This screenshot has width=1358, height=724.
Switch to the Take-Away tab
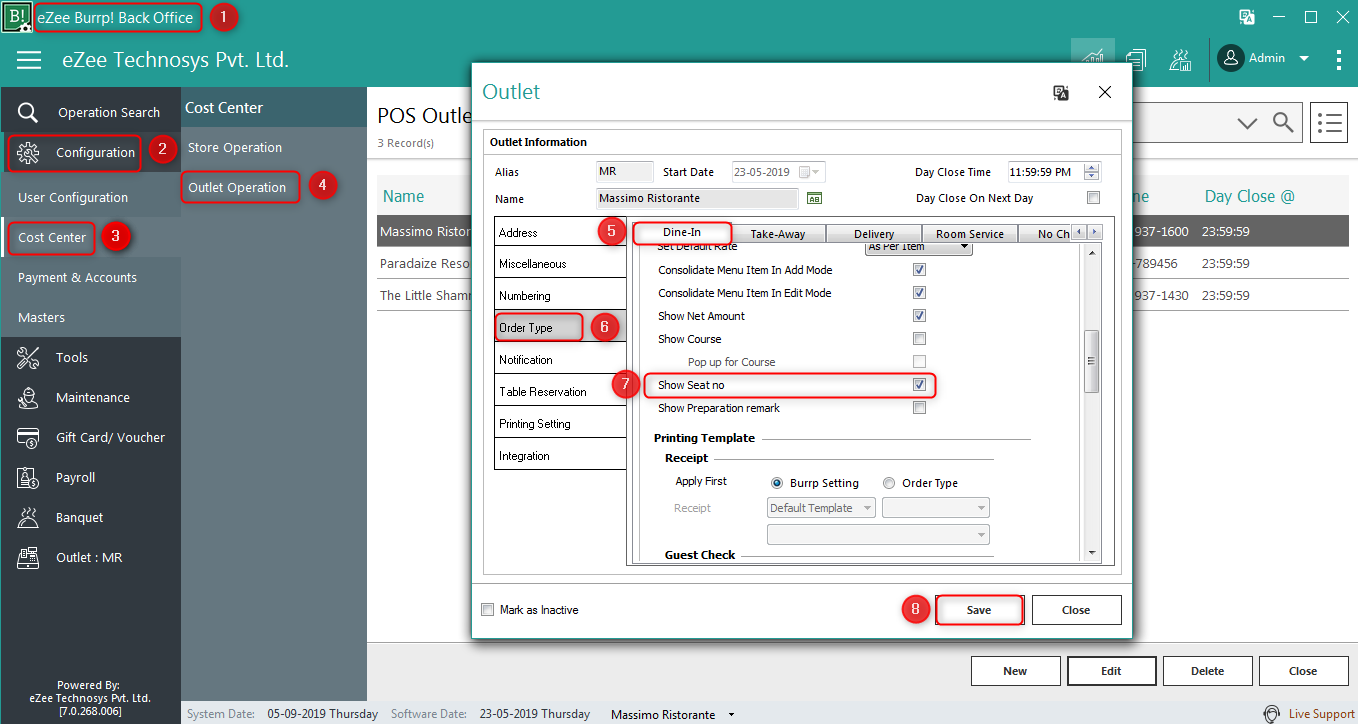(x=778, y=234)
